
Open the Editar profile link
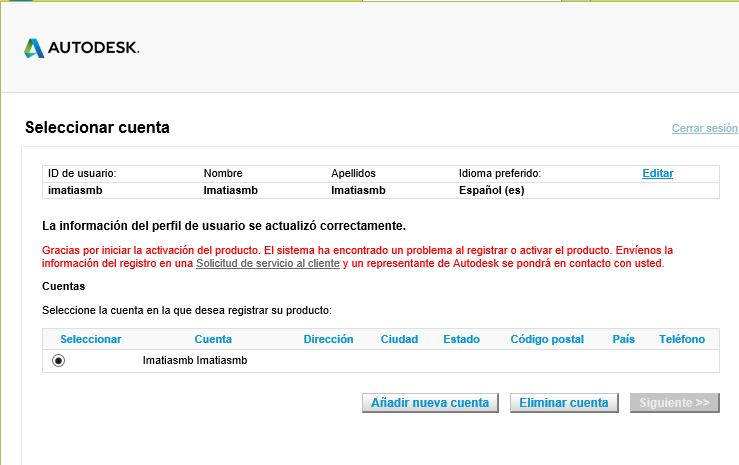coord(657,173)
